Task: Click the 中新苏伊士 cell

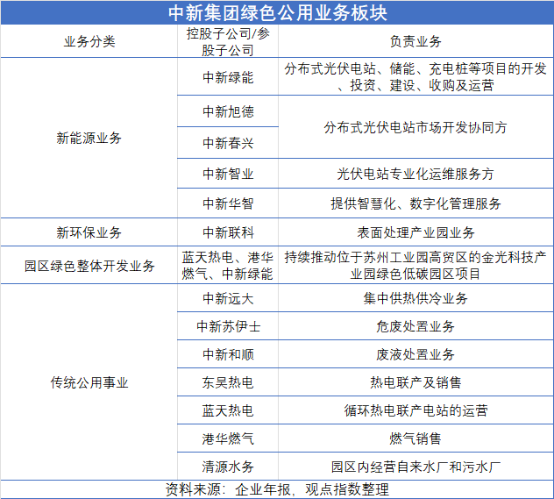Action: point(228,326)
